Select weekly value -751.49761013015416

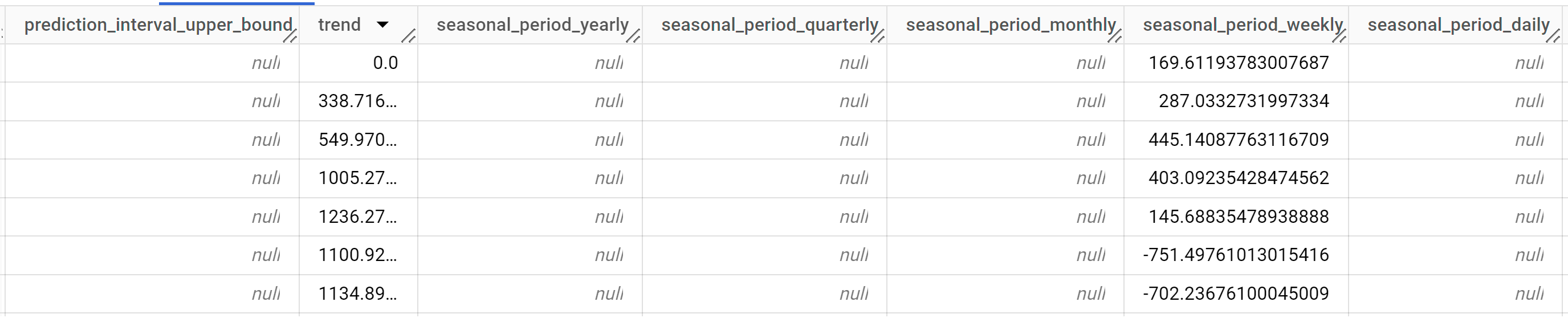pos(1236,255)
